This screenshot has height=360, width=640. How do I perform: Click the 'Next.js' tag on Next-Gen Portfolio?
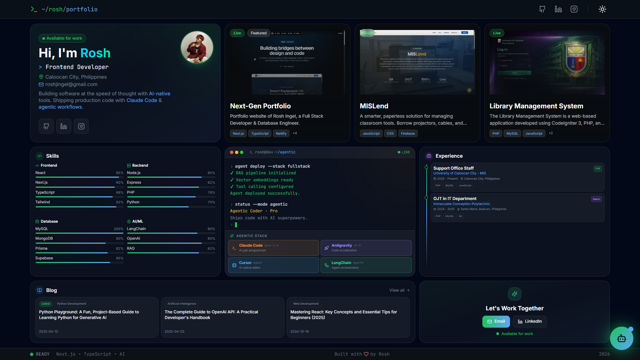pos(238,133)
